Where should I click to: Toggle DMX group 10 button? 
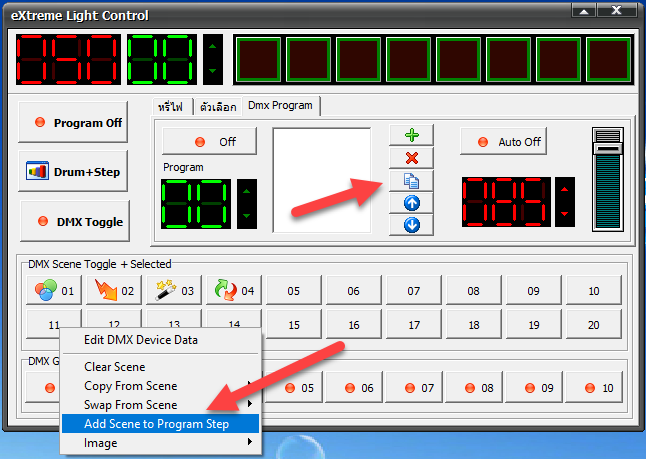coord(594,387)
